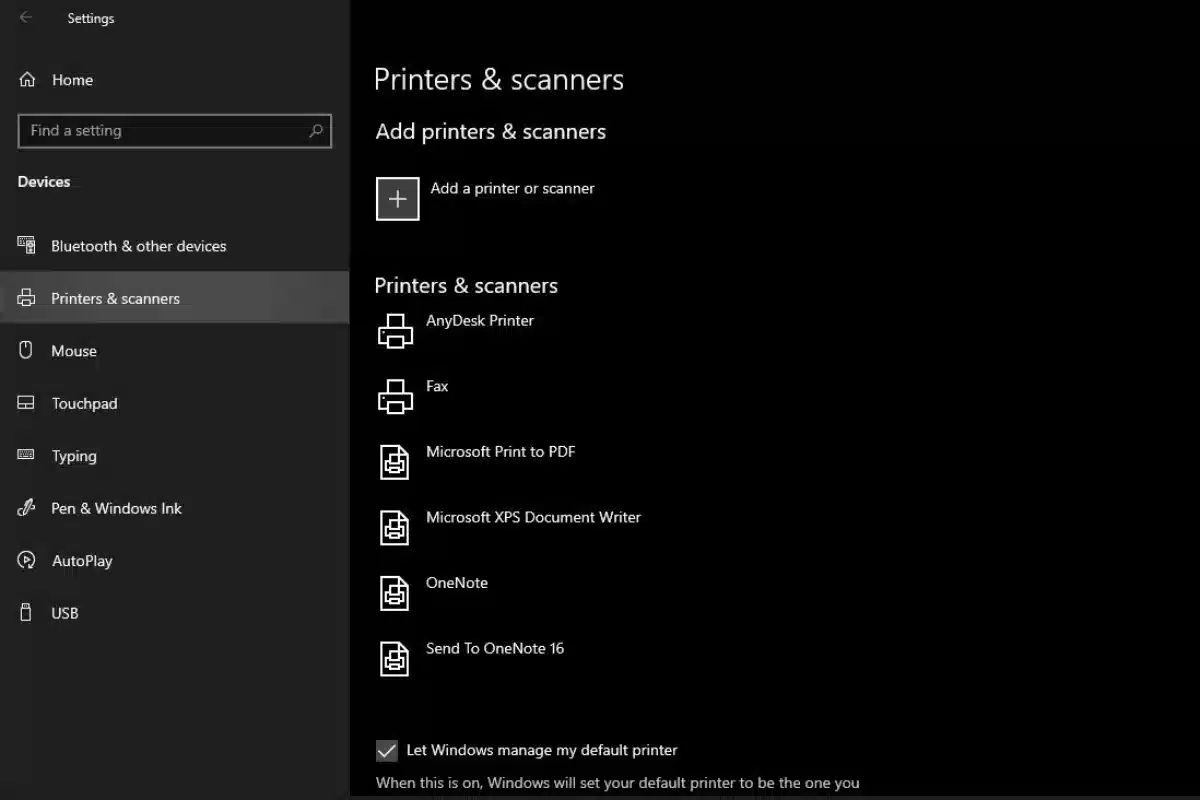This screenshot has width=1200, height=800.
Task: Go to Touchpad settings
Action: [x=84, y=404]
